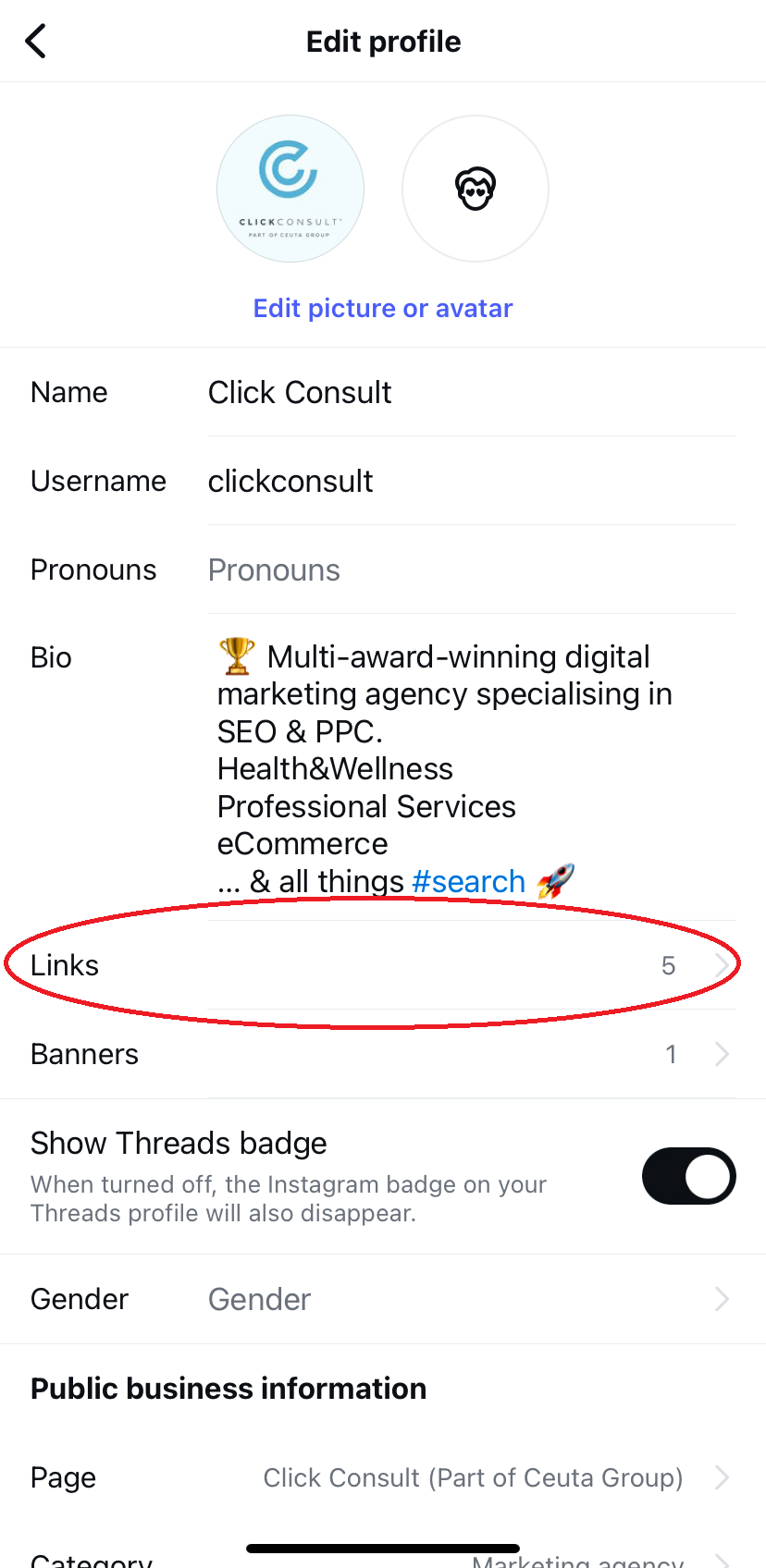The image size is (766, 1568).
Task: Tap Edit picture or avatar link
Action: tap(383, 308)
